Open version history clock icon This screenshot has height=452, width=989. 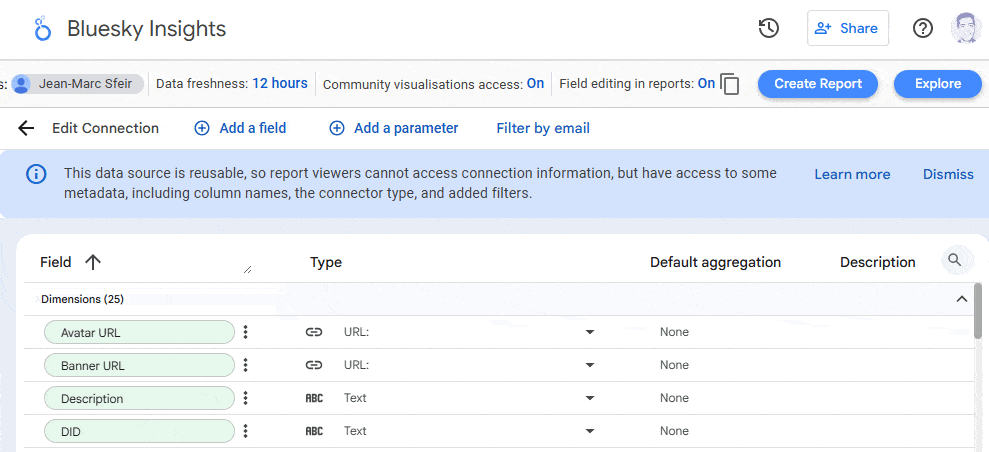pyautogui.click(x=769, y=28)
